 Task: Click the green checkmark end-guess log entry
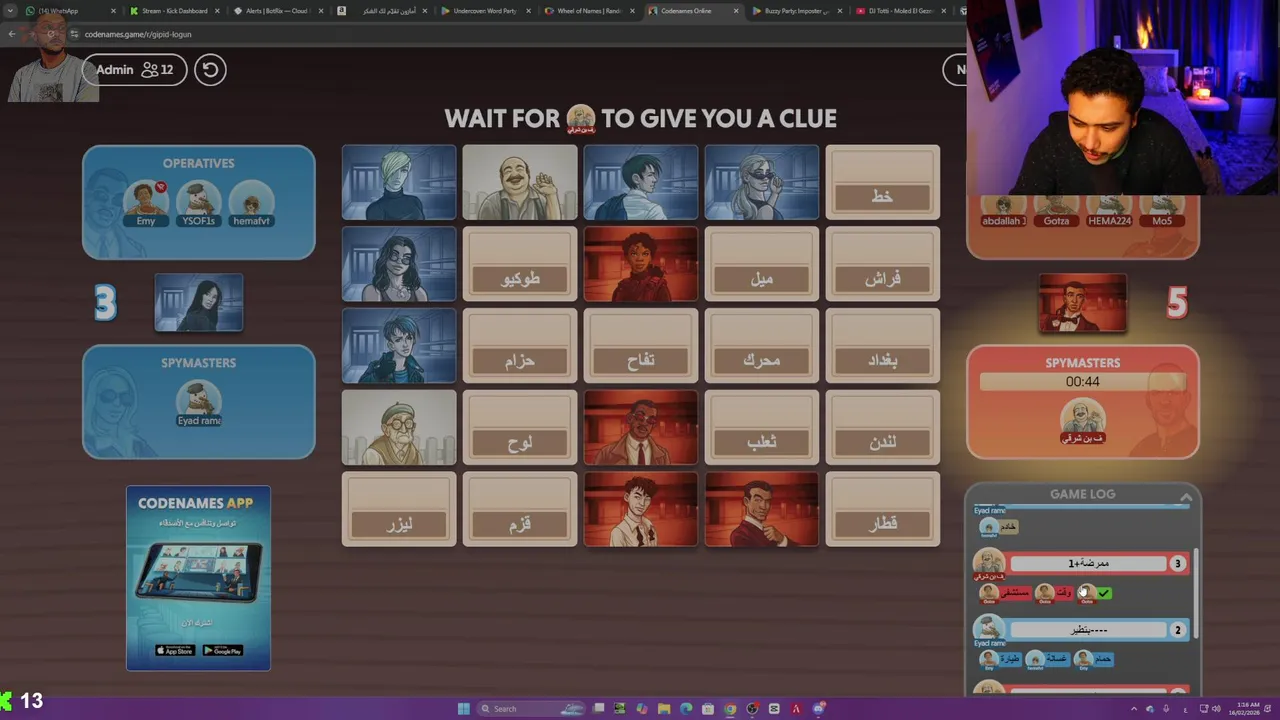click(x=1104, y=593)
